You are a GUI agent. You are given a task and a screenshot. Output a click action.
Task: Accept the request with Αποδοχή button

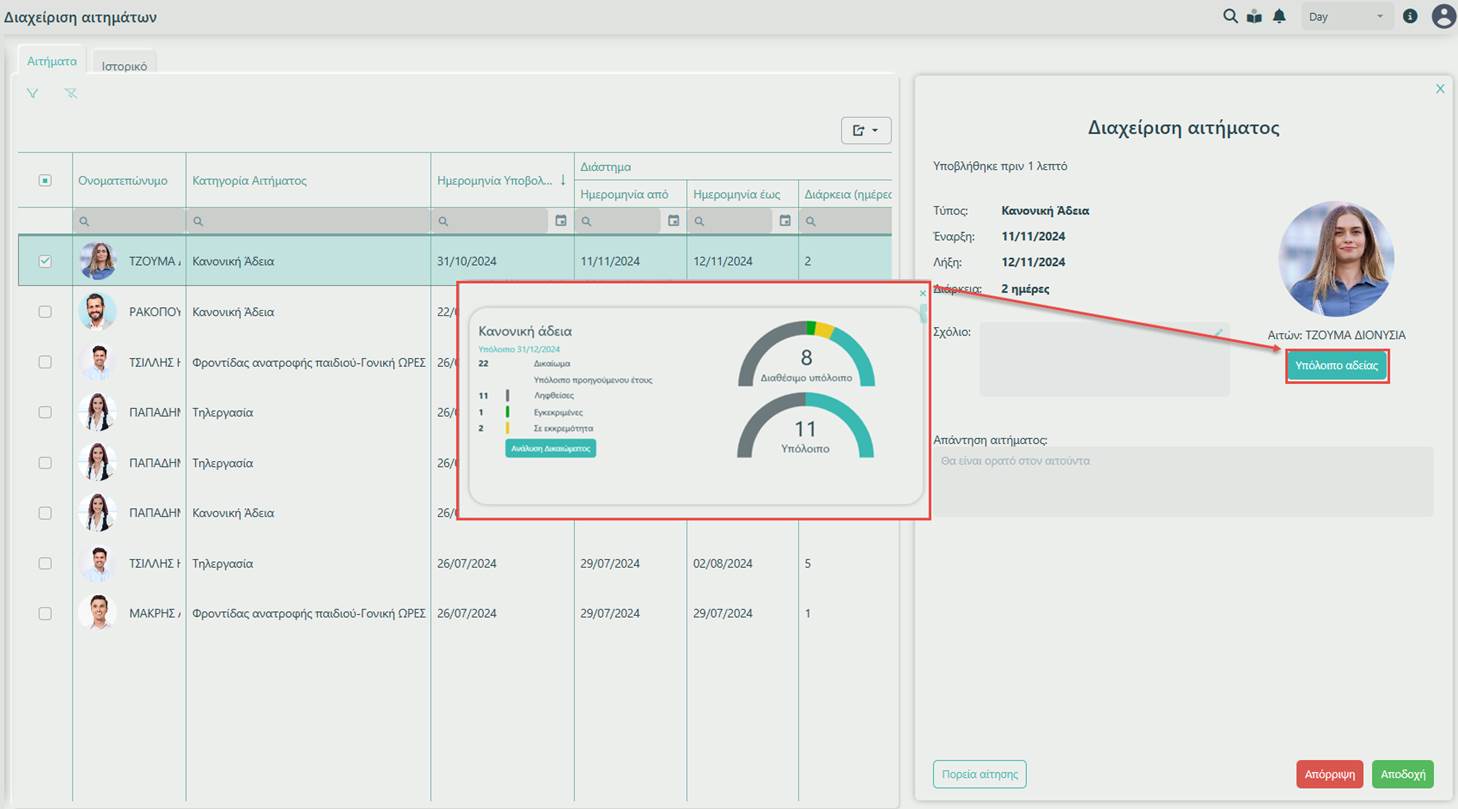pos(1403,774)
